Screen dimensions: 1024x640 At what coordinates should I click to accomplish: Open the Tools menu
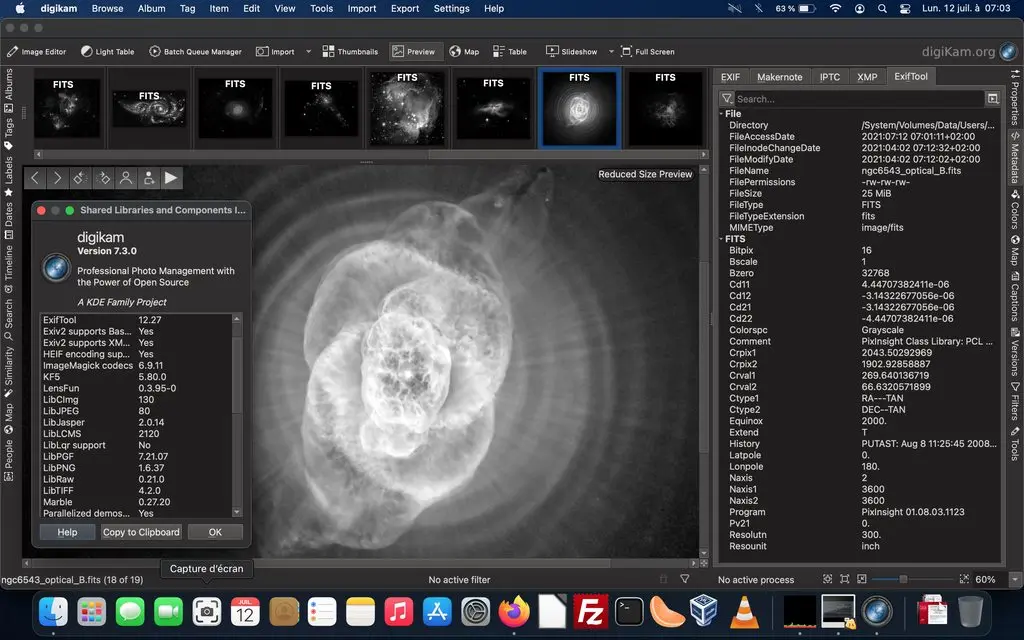tap(321, 8)
